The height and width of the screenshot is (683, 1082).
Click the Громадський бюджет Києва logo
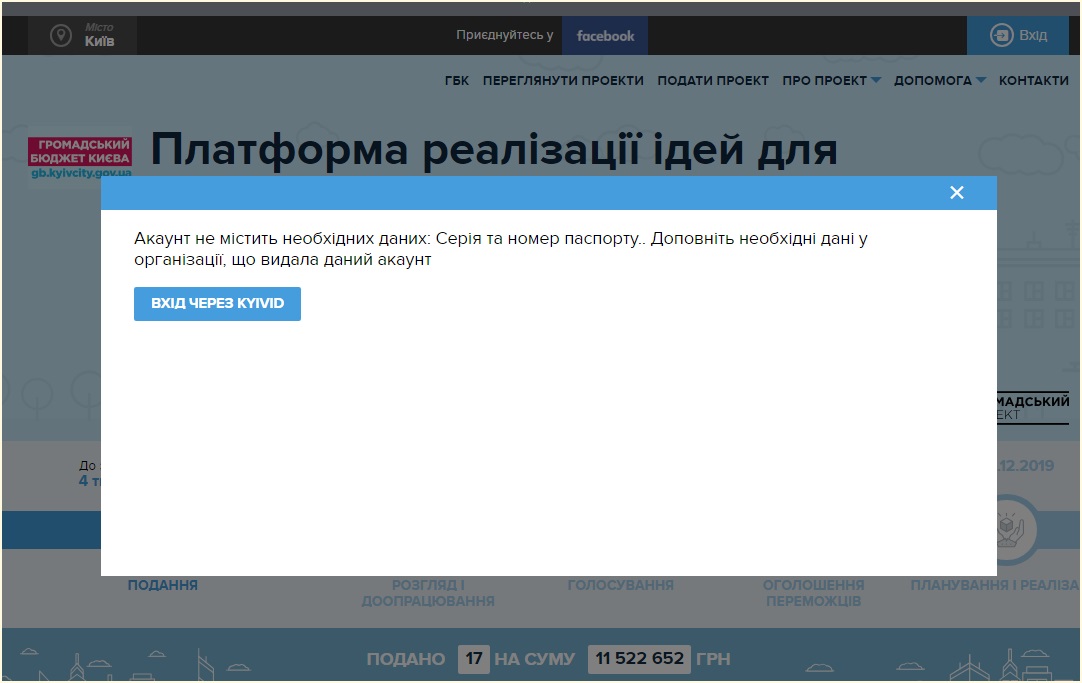[80, 158]
